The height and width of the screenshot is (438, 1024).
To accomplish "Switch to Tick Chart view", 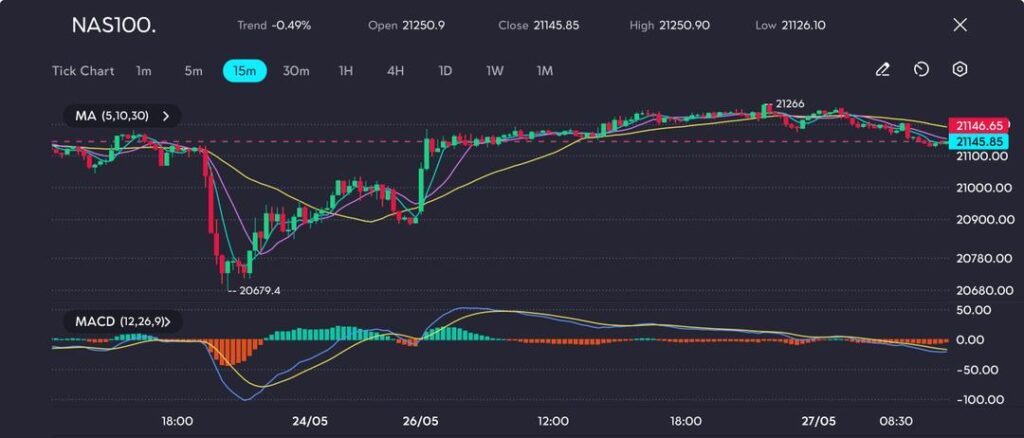I will (83, 71).
